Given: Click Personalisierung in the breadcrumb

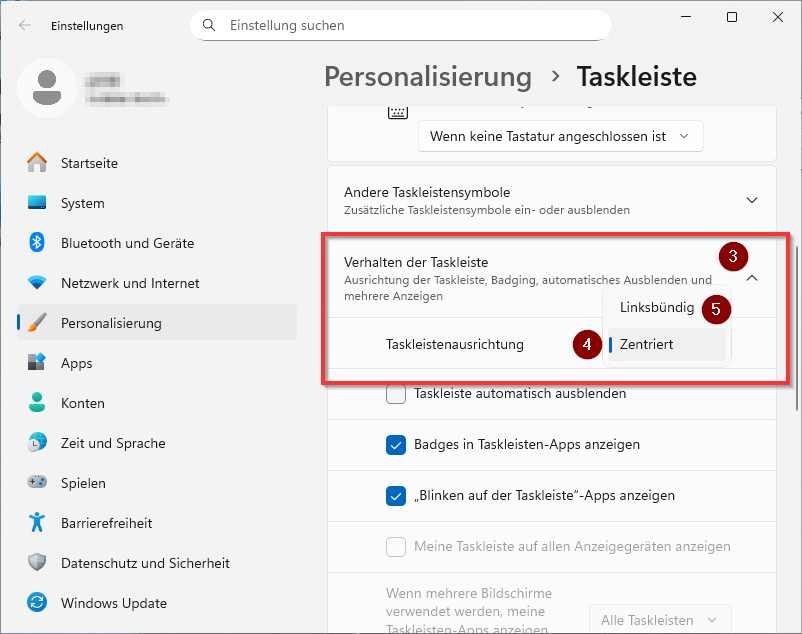Looking at the screenshot, I should [x=428, y=77].
